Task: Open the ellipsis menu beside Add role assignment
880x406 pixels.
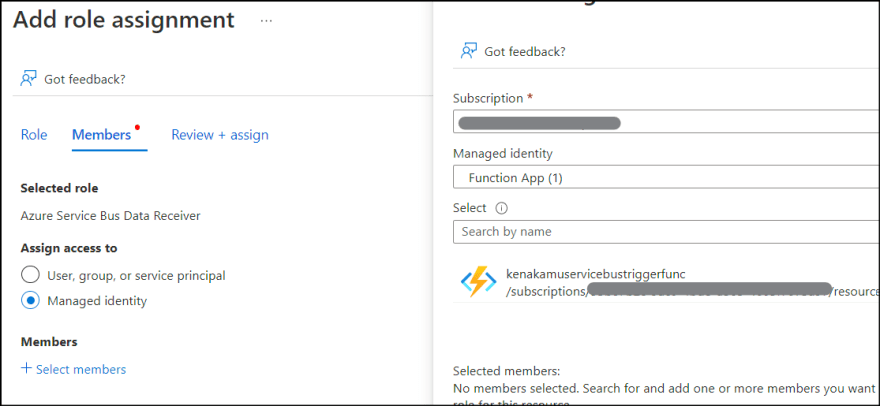Action: point(267,21)
